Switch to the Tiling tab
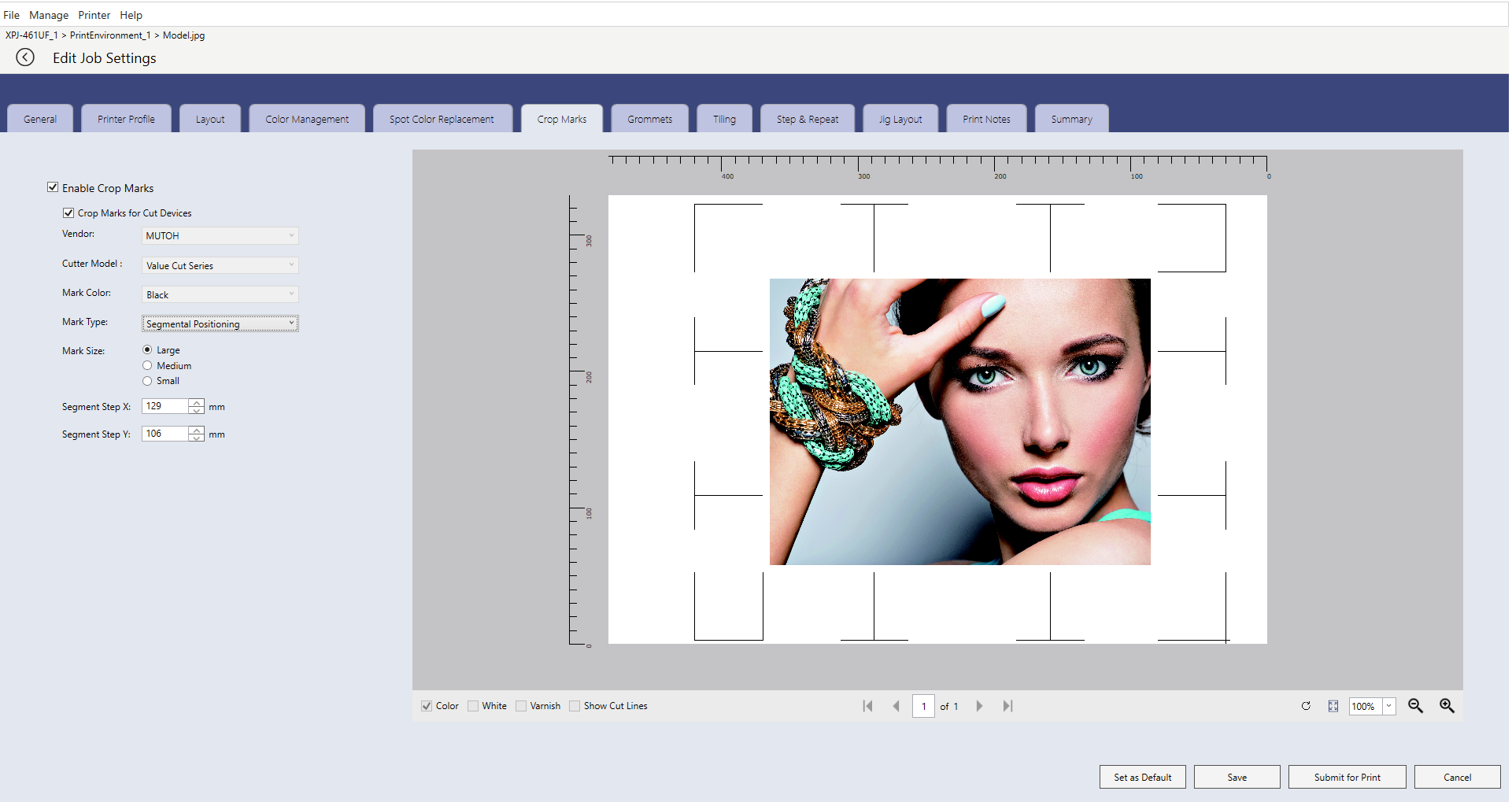 724,118
